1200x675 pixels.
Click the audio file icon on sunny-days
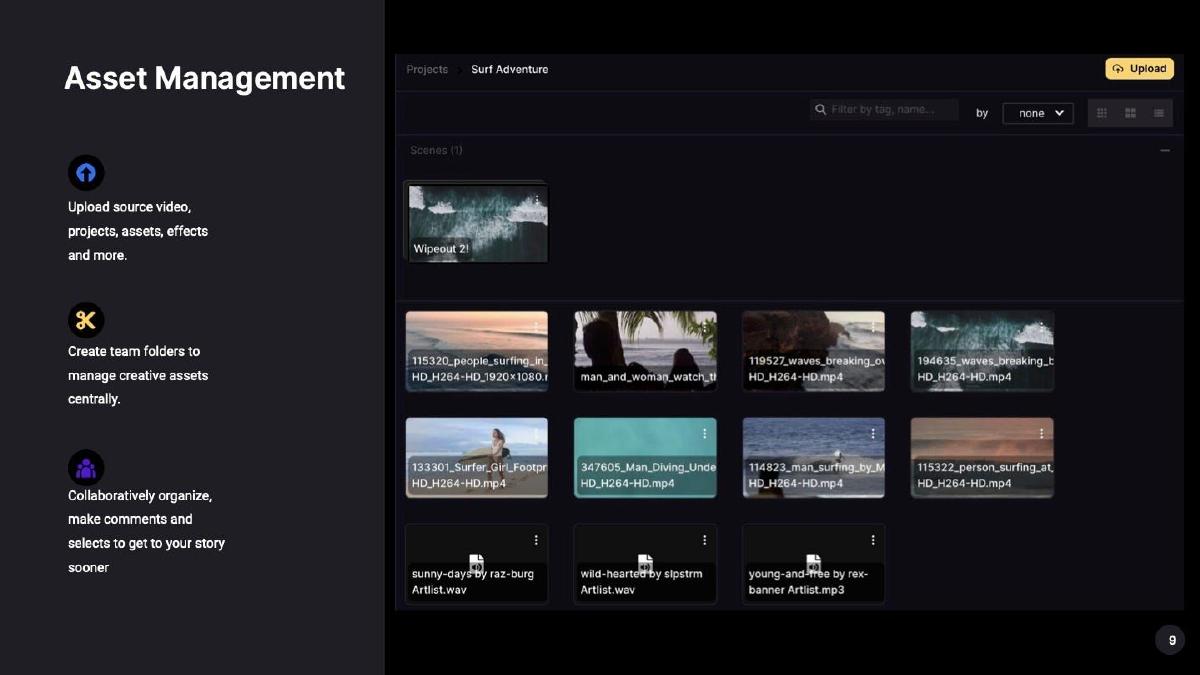click(477, 563)
